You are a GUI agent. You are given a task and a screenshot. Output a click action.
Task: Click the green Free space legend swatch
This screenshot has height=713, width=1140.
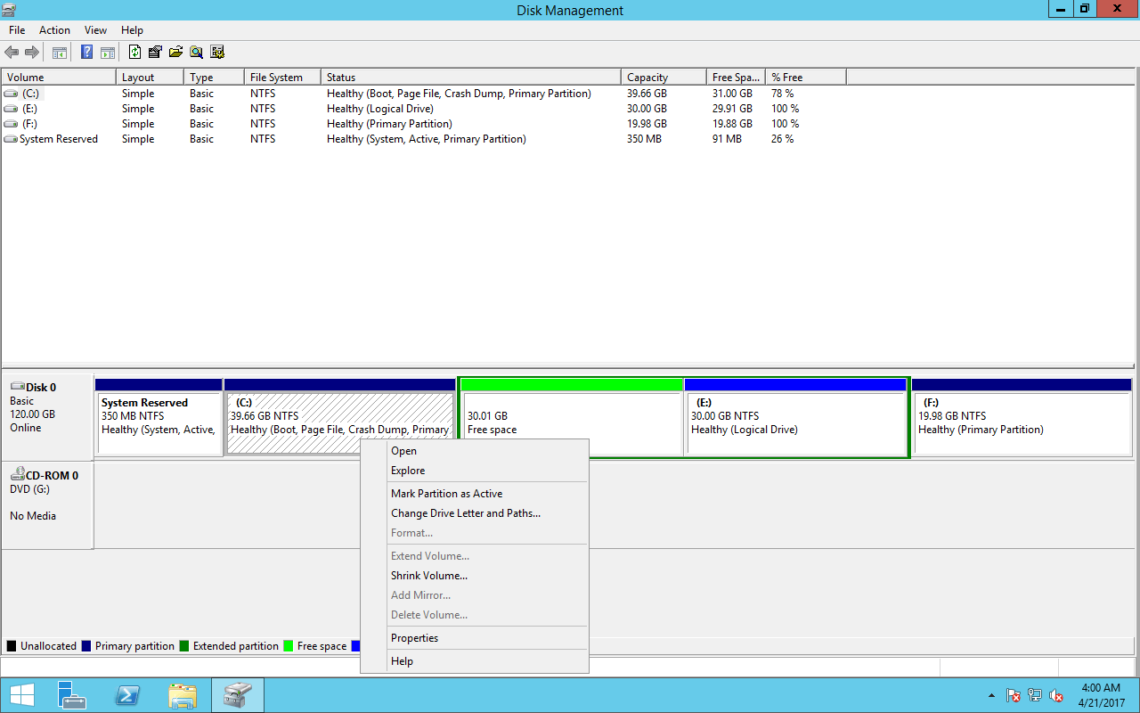290,646
